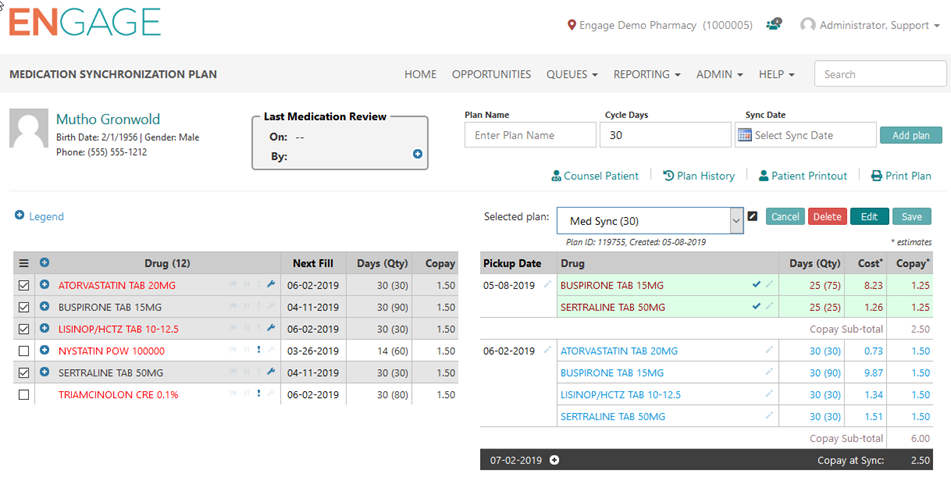Open the Queues menu
This screenshot has height=481, width=951.
572,74
